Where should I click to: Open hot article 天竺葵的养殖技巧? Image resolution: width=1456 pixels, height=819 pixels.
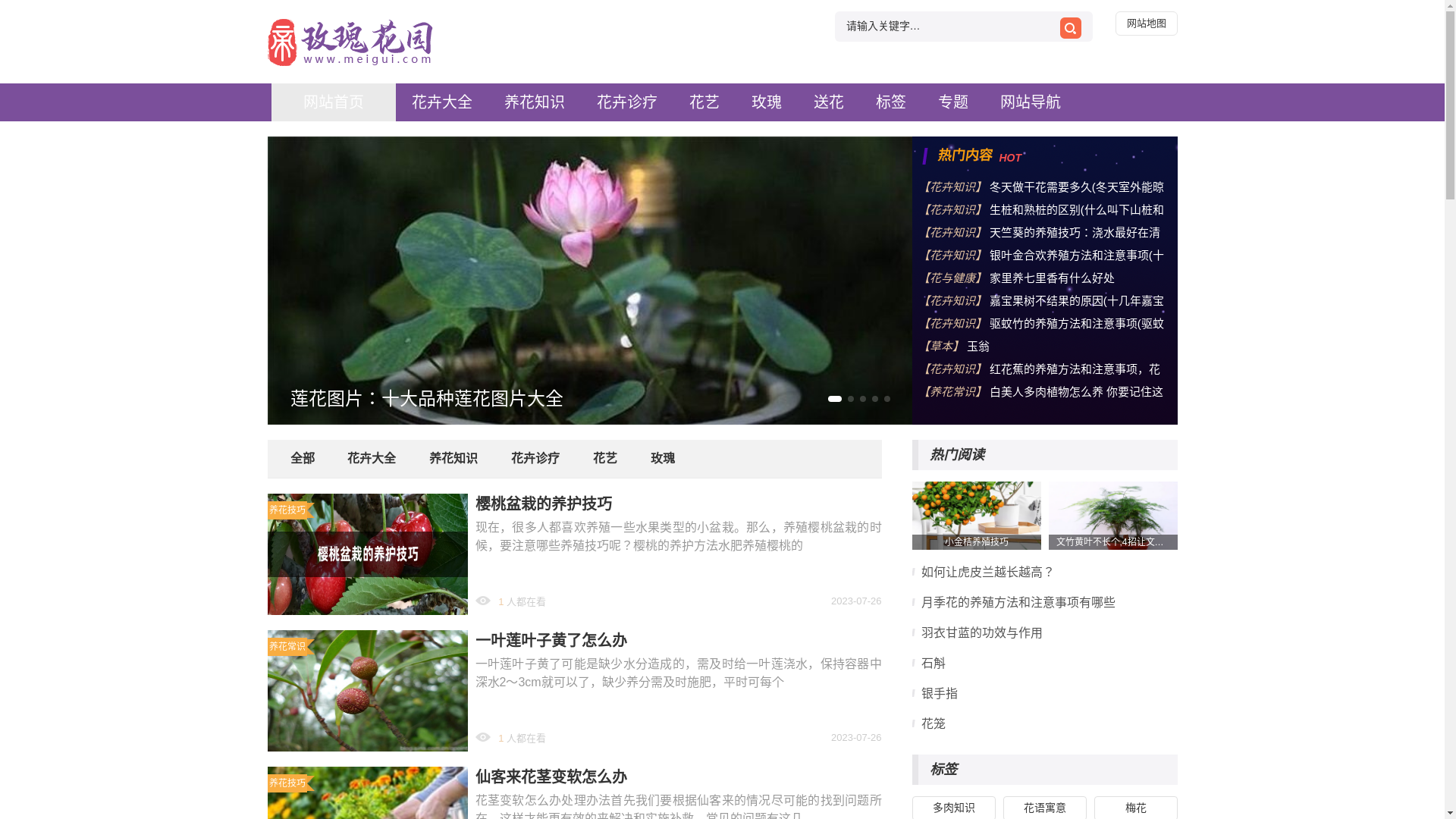(1075, 233)
